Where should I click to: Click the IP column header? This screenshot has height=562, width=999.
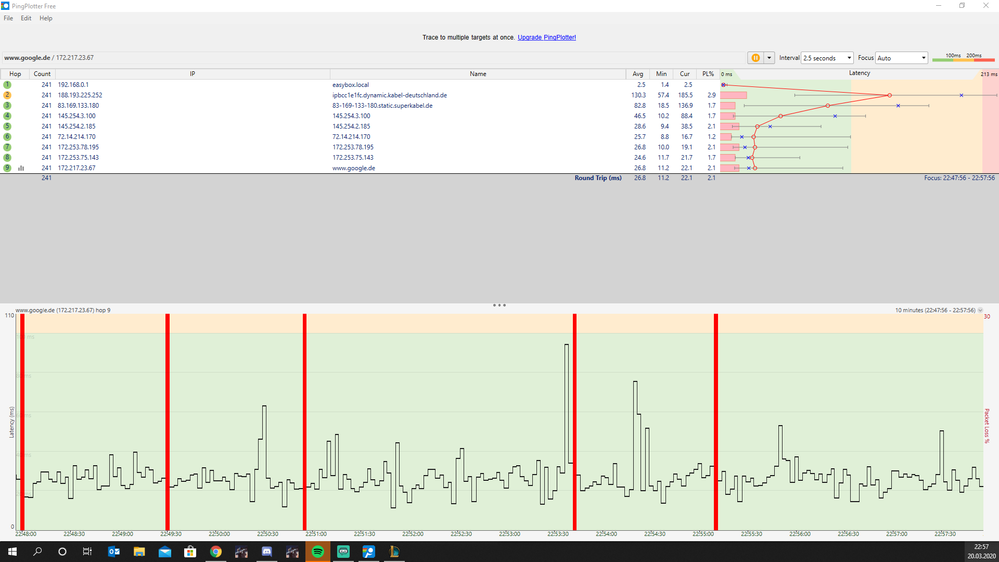point(192,74)
